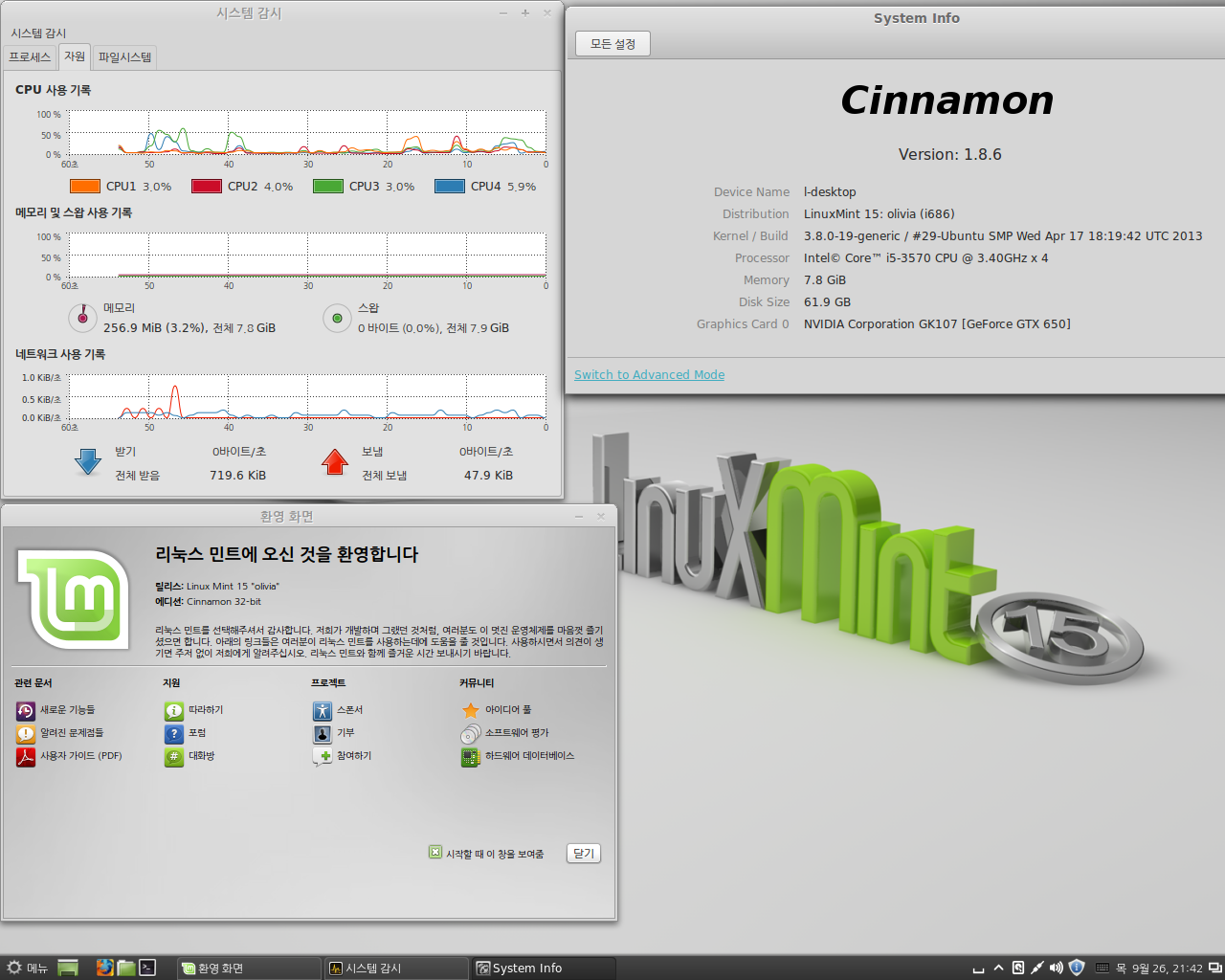Switch to the 파일시스템 tab

pos(124,57)
